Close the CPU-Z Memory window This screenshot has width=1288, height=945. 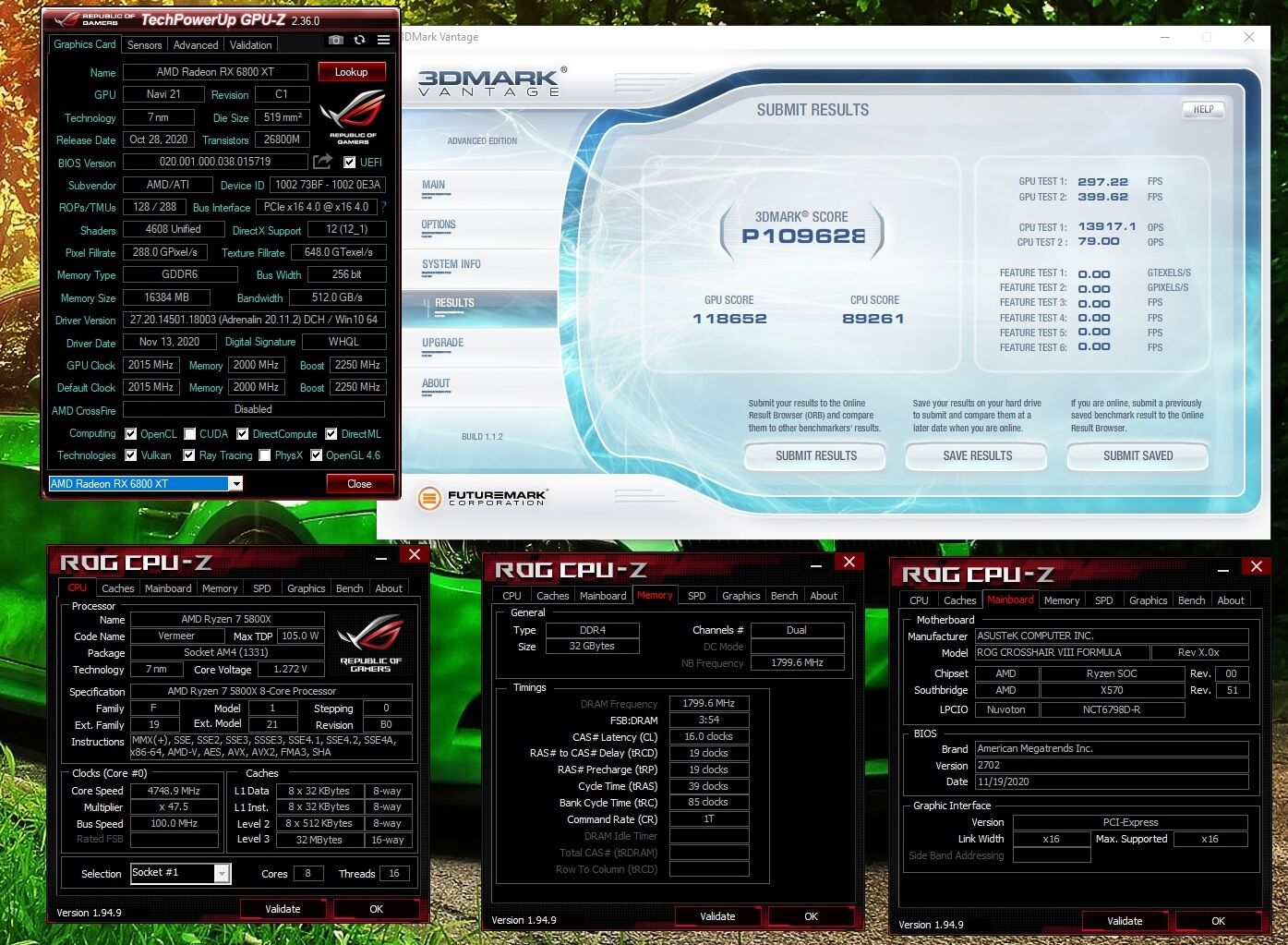point(849,562)
